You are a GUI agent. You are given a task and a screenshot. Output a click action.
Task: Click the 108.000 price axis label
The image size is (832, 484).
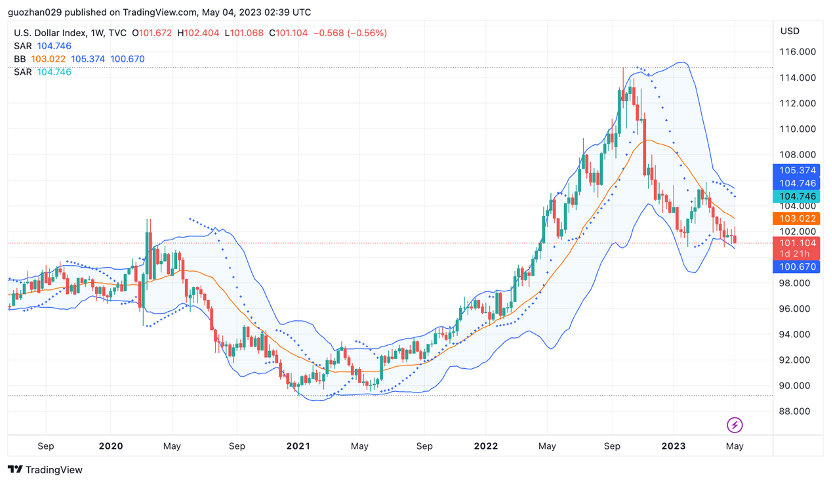798,154
